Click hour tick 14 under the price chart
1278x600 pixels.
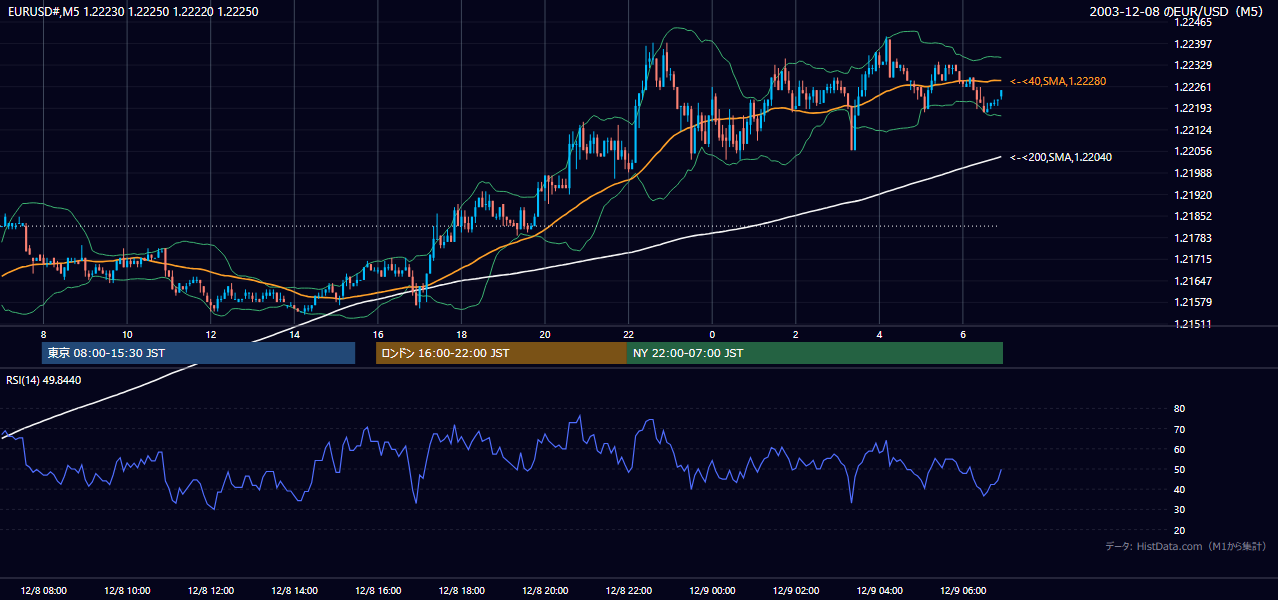(294, 334)
